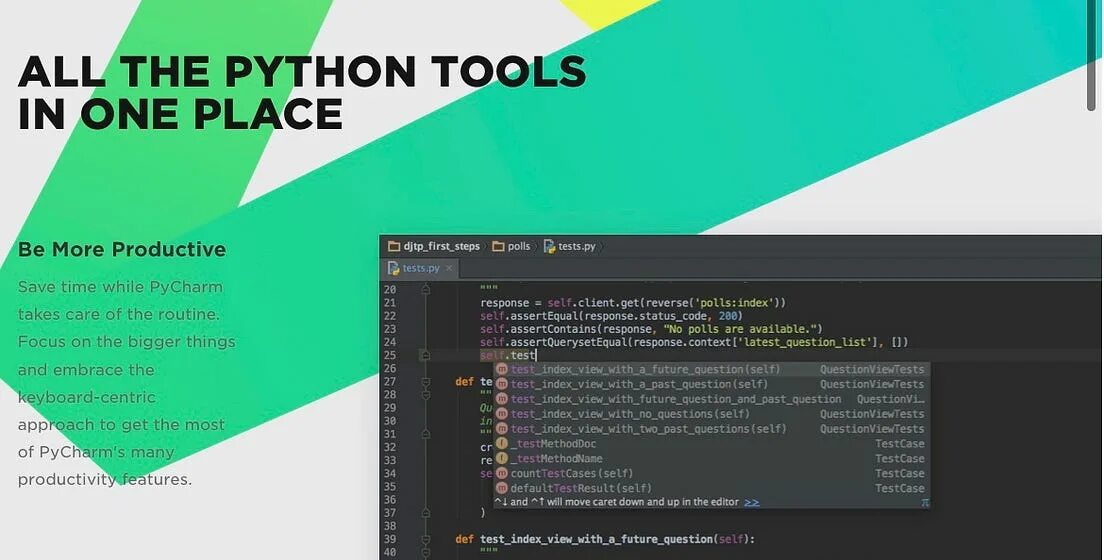1104x560 pixels.
Task: Toggle the fold marker on line 25
Action: click(x=425, y=356)
